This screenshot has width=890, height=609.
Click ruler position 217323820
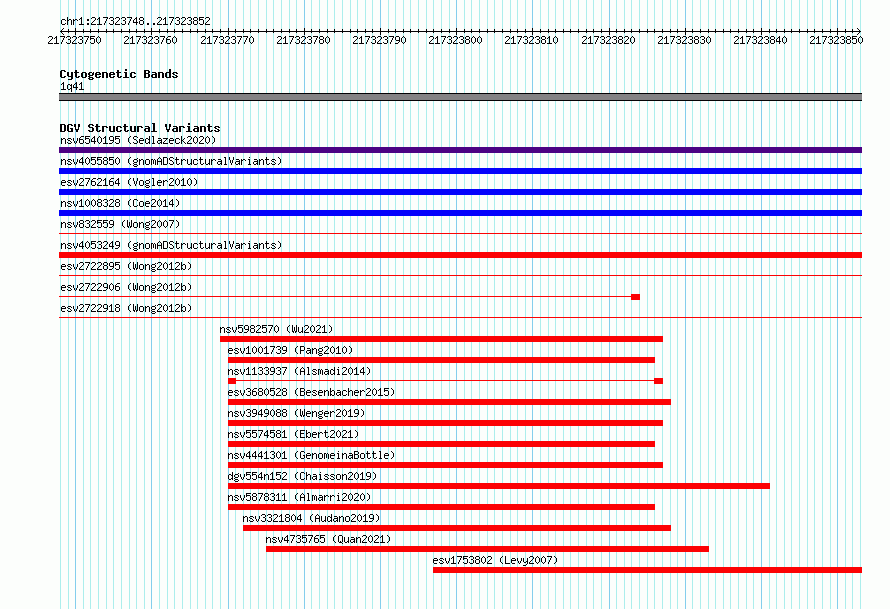click(608, 40)
